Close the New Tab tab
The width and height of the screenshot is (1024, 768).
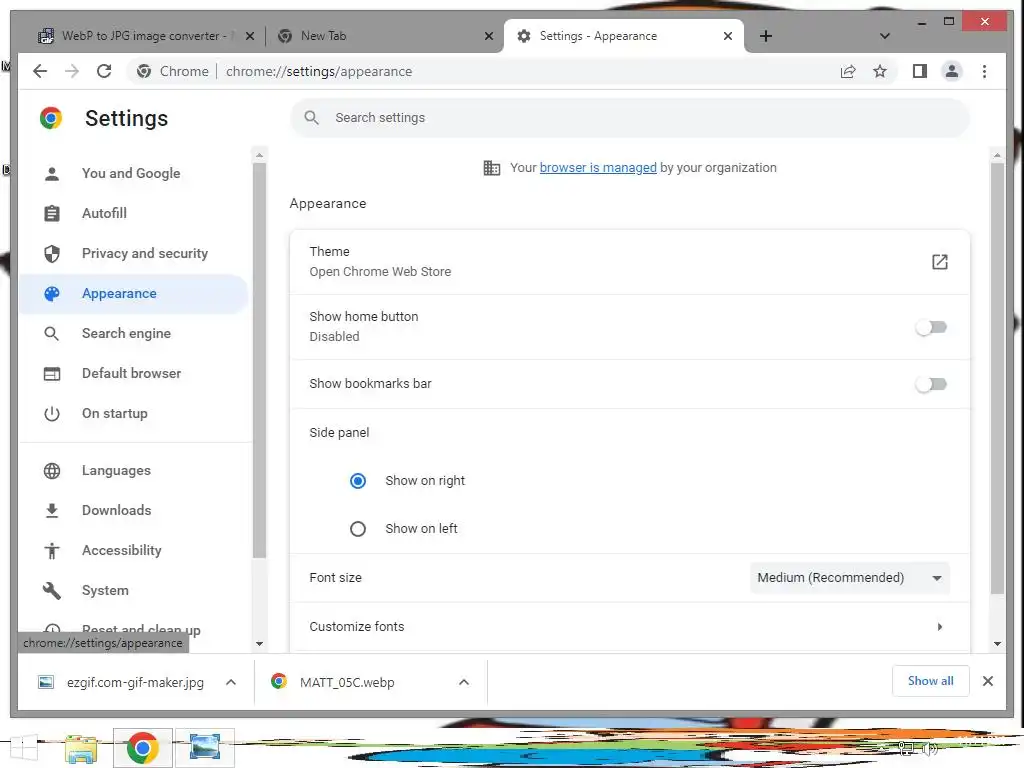click(488, 36)
